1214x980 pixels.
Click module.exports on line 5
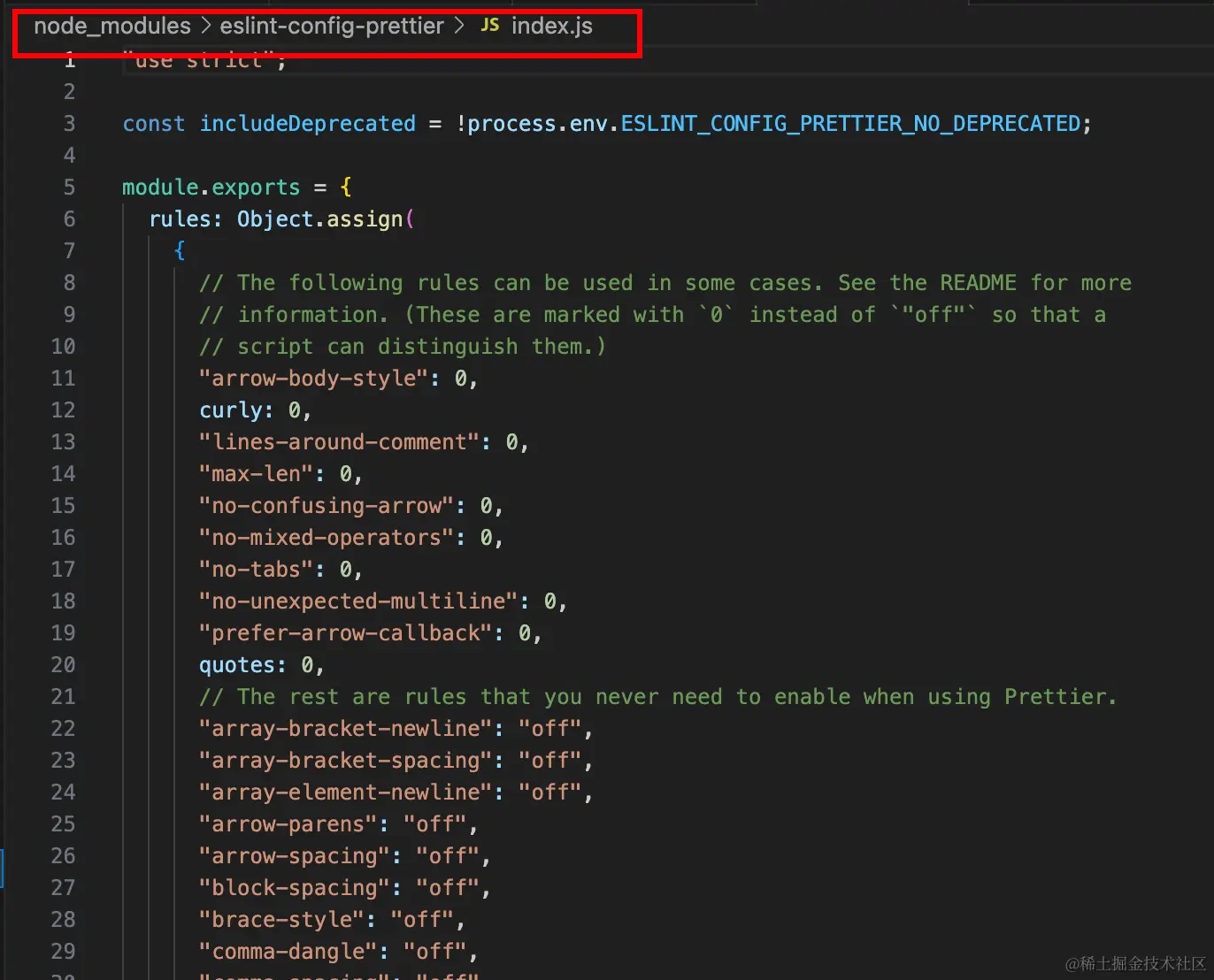(211, 188)
